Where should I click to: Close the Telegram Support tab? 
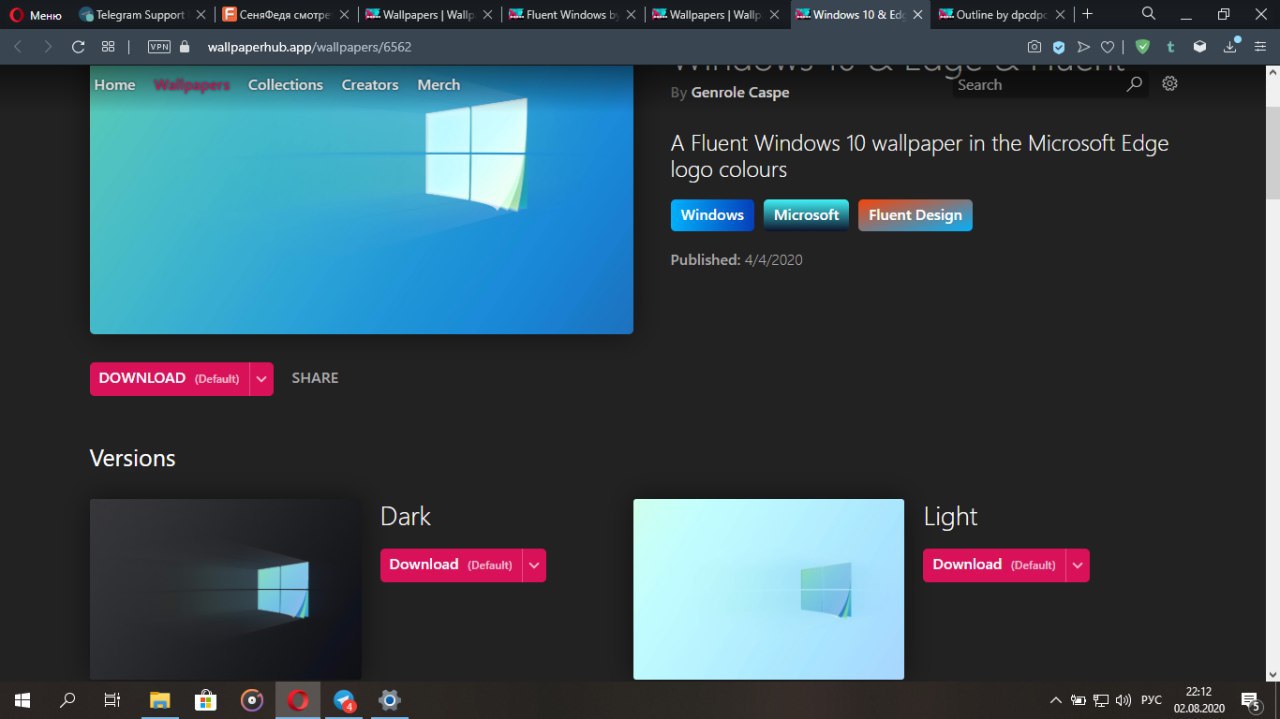point(201,15)
